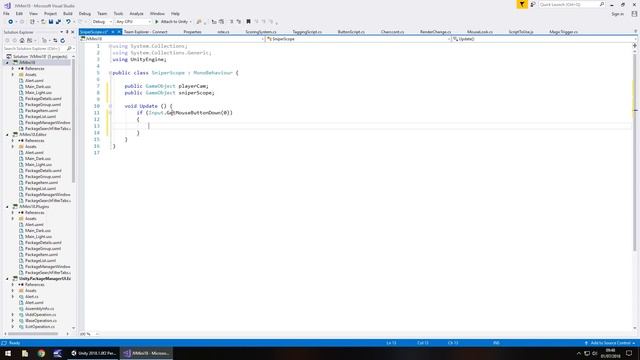Image resolution: width=640 pixels, height=360 pixels.
Task: Click Solution Explorer Sync with Active Document icon
Action: coord(55,40)
